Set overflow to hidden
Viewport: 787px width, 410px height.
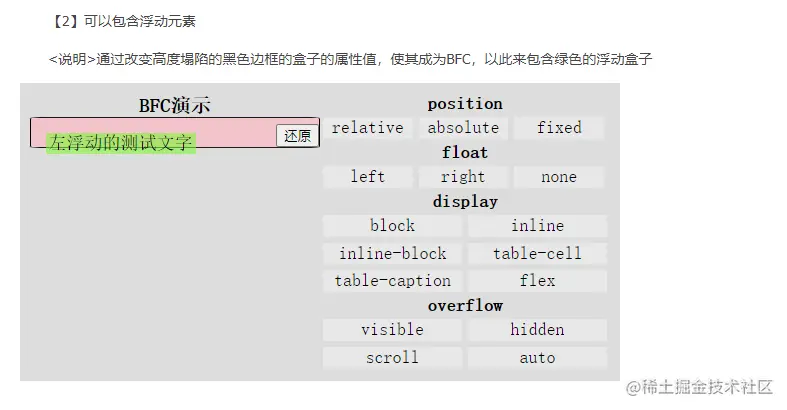pos(537,330)
